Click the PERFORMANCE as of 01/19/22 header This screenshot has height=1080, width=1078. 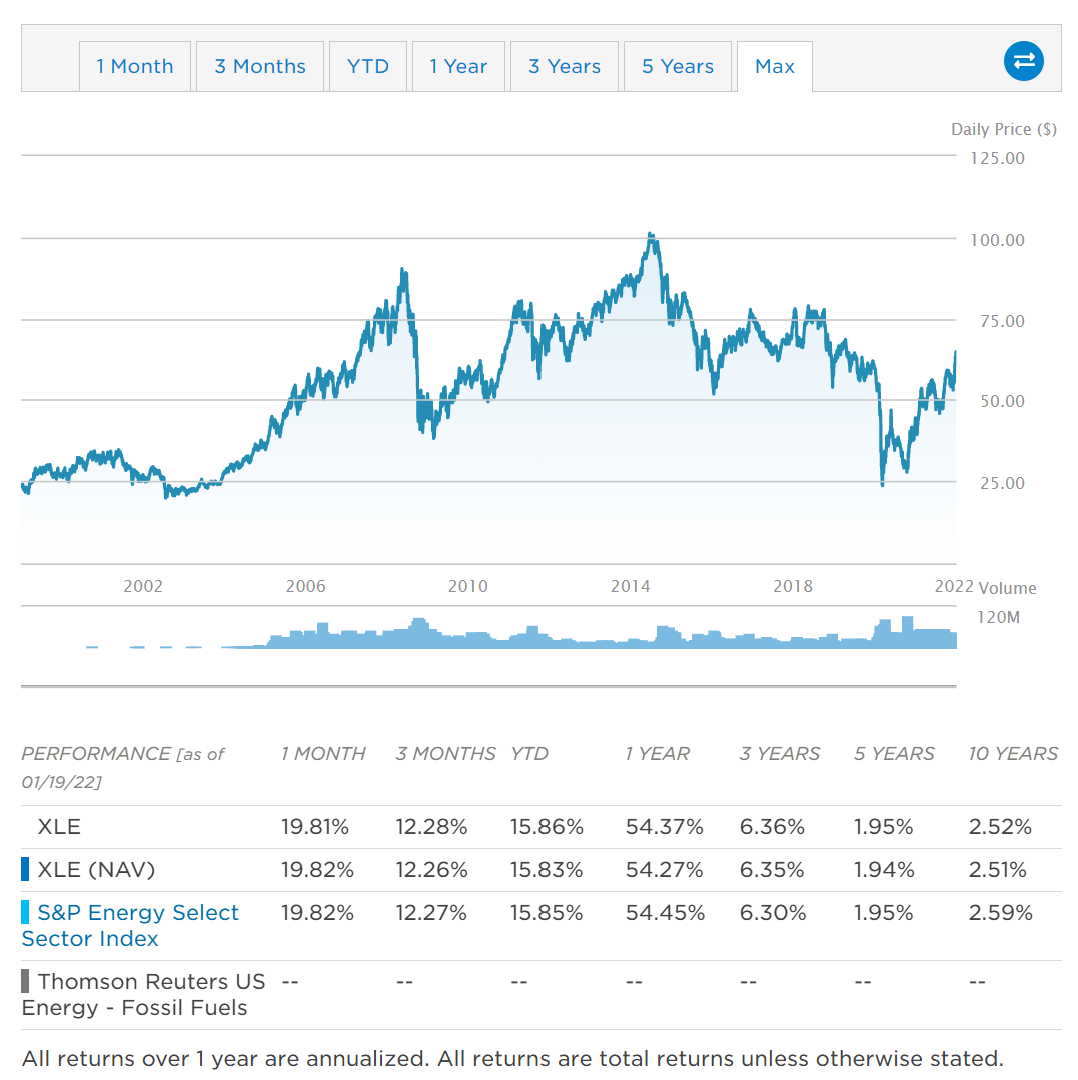pos(123,767)
